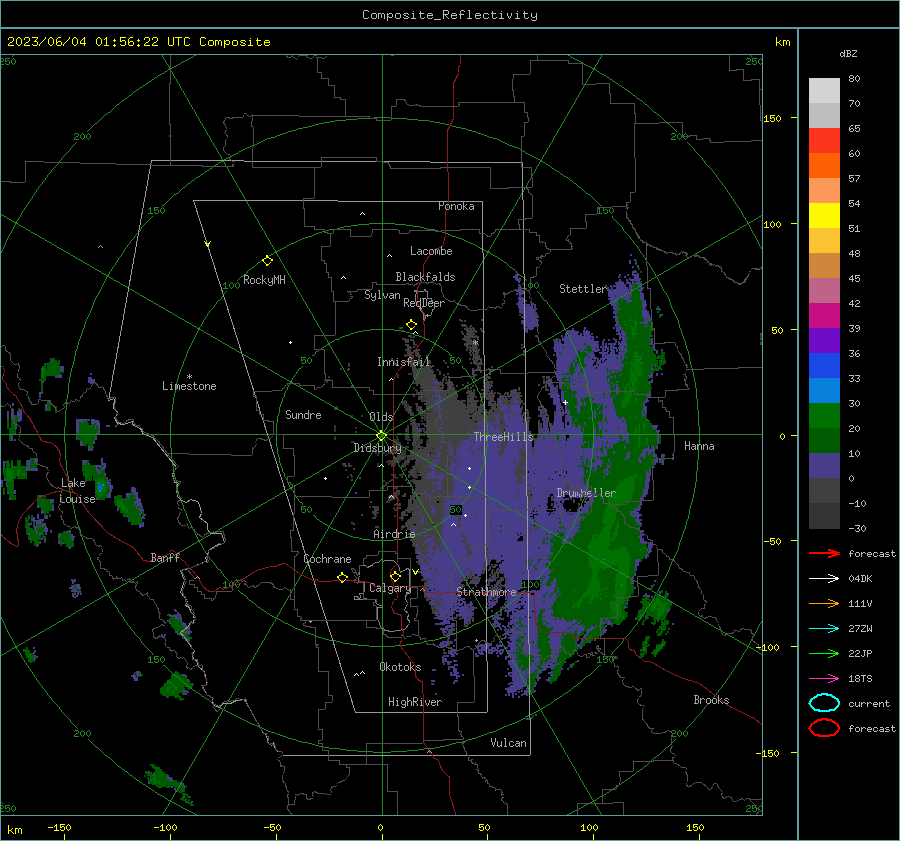This screenshot has height=841, width=900.
Task: Click the -150 tick on bottom axis
Action: [60, 827]
